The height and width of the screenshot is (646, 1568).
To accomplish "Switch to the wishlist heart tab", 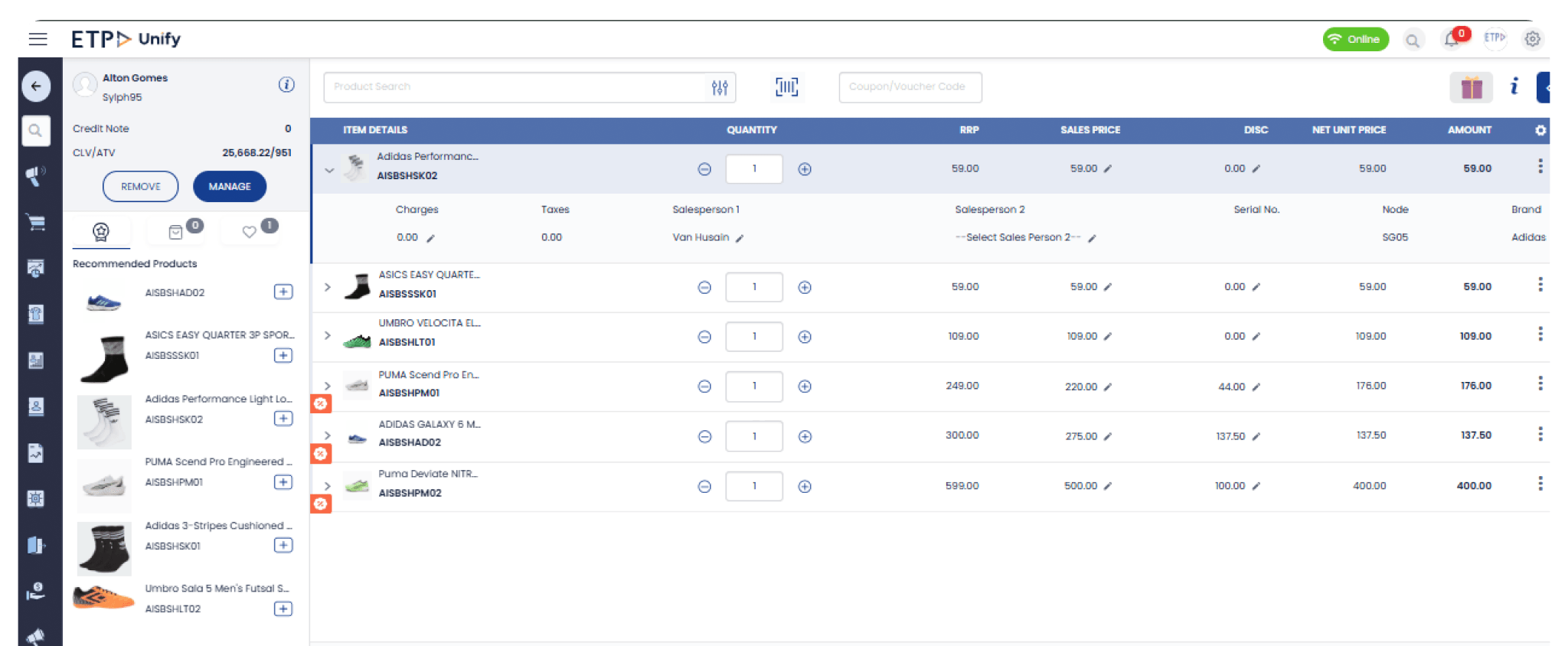I will [250, 232].
